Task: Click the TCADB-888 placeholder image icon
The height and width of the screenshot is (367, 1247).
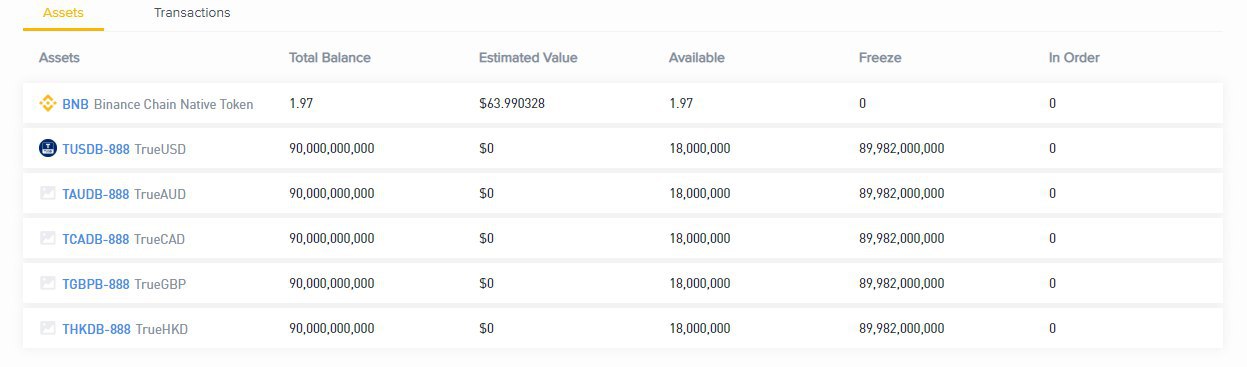Action: coord(47,238)
